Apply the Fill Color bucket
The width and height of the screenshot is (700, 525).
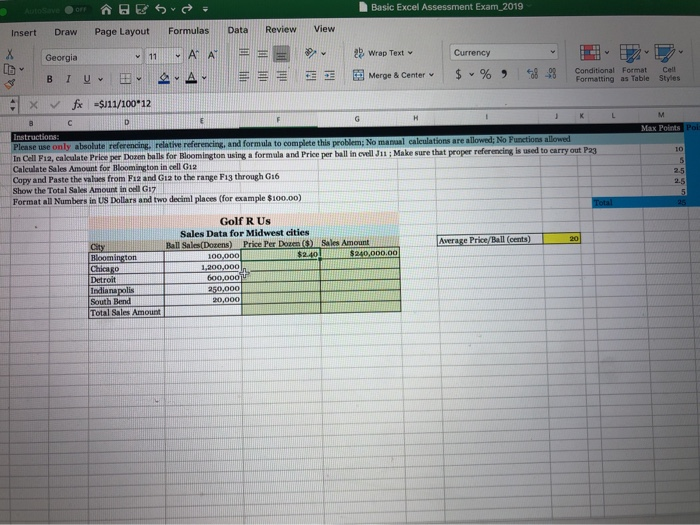click(164, 79)
